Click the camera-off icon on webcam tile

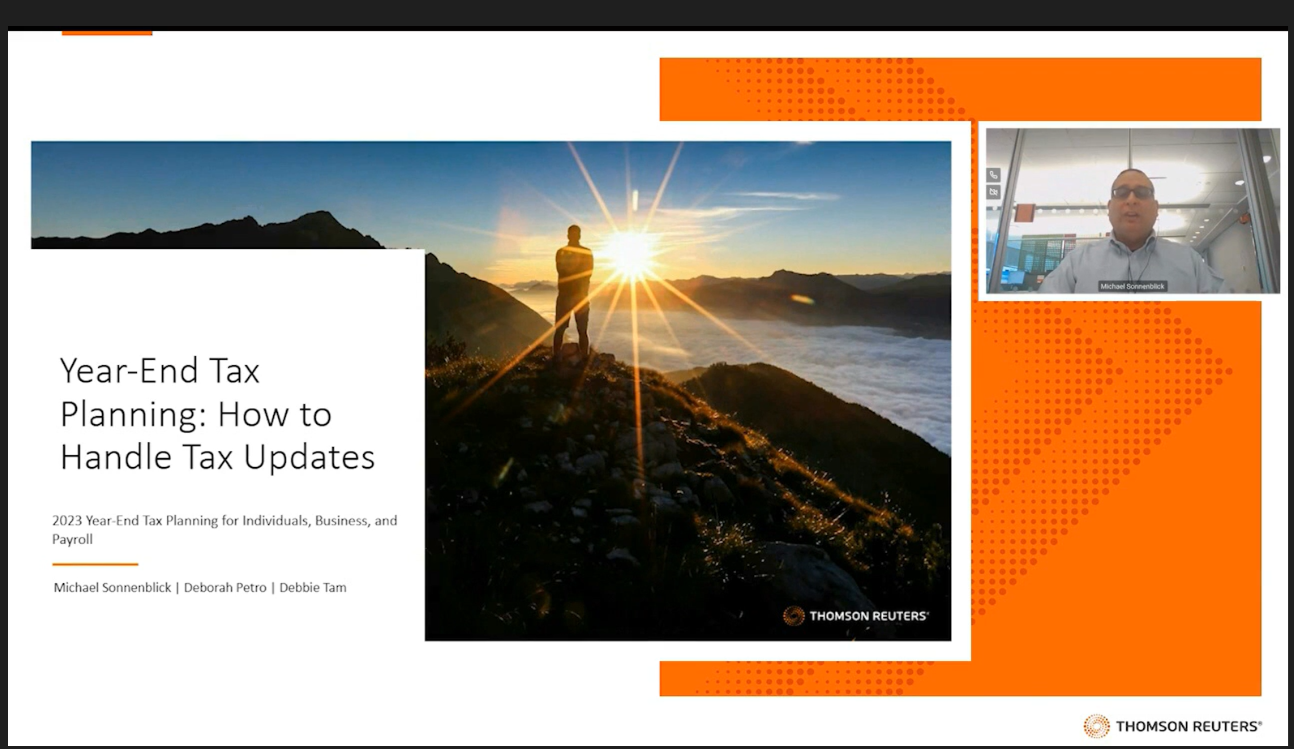click(x=993, y=192)
